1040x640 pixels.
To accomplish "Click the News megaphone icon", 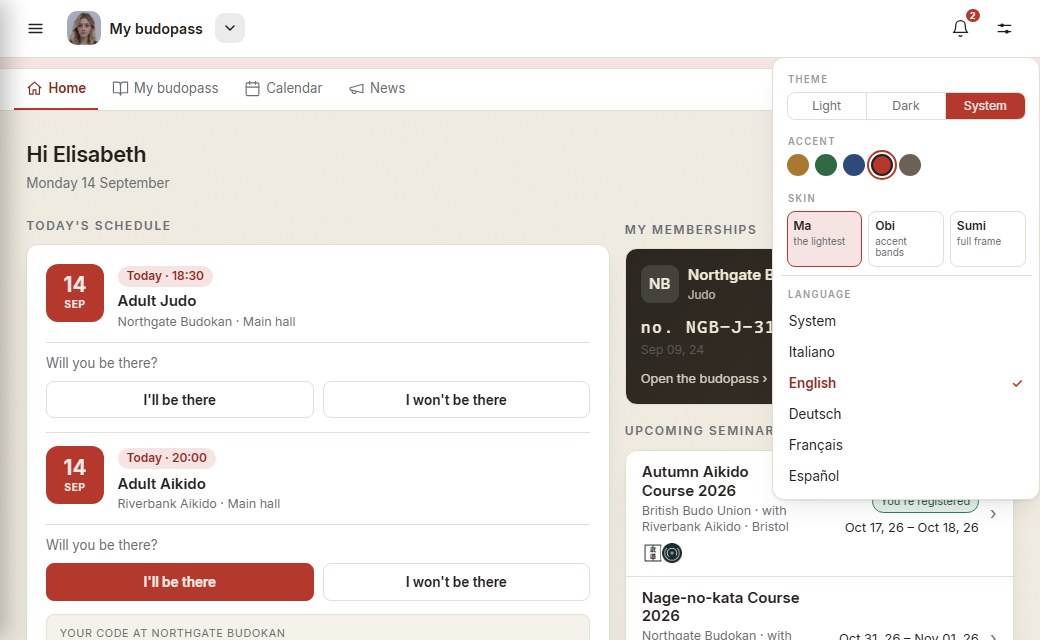I will pos(356,89).
